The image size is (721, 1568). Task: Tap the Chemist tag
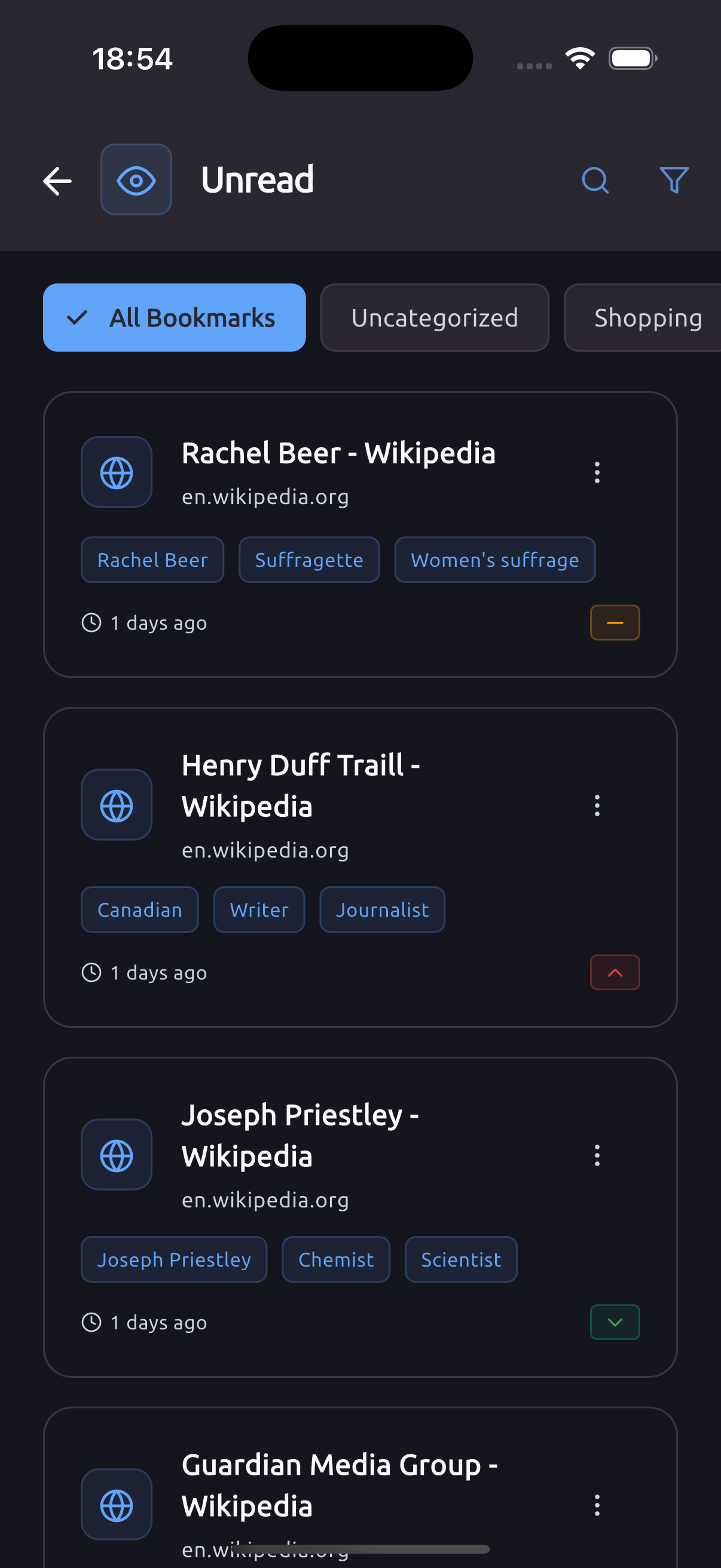336,1259
